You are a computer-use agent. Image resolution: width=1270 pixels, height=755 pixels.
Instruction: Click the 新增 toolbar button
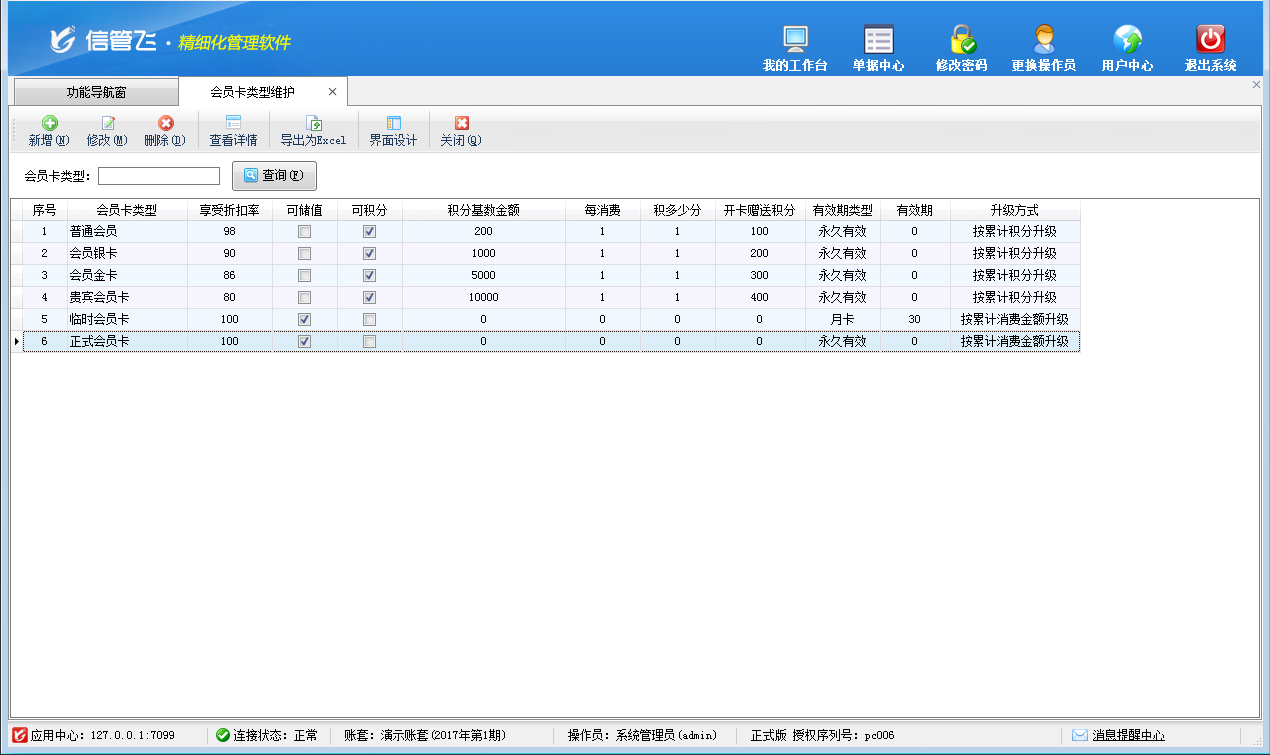point(49,131)
